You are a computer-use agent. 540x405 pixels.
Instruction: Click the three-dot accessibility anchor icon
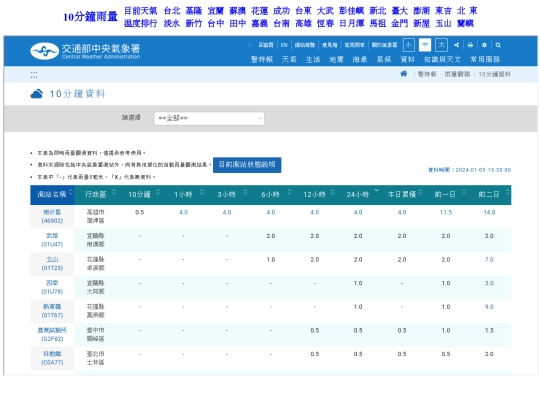click(34, 74)
